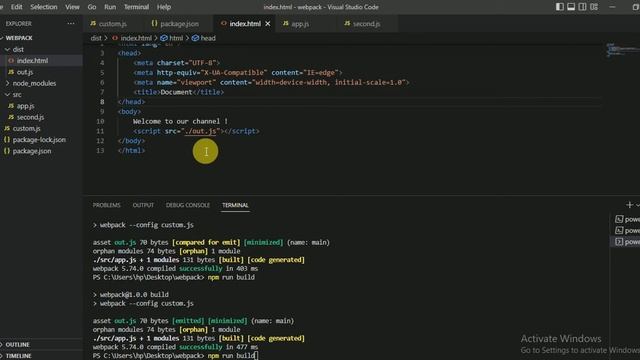Switch to OUTPUT panel tab
Screen dimensions: 640x360
tap(143, 205)
